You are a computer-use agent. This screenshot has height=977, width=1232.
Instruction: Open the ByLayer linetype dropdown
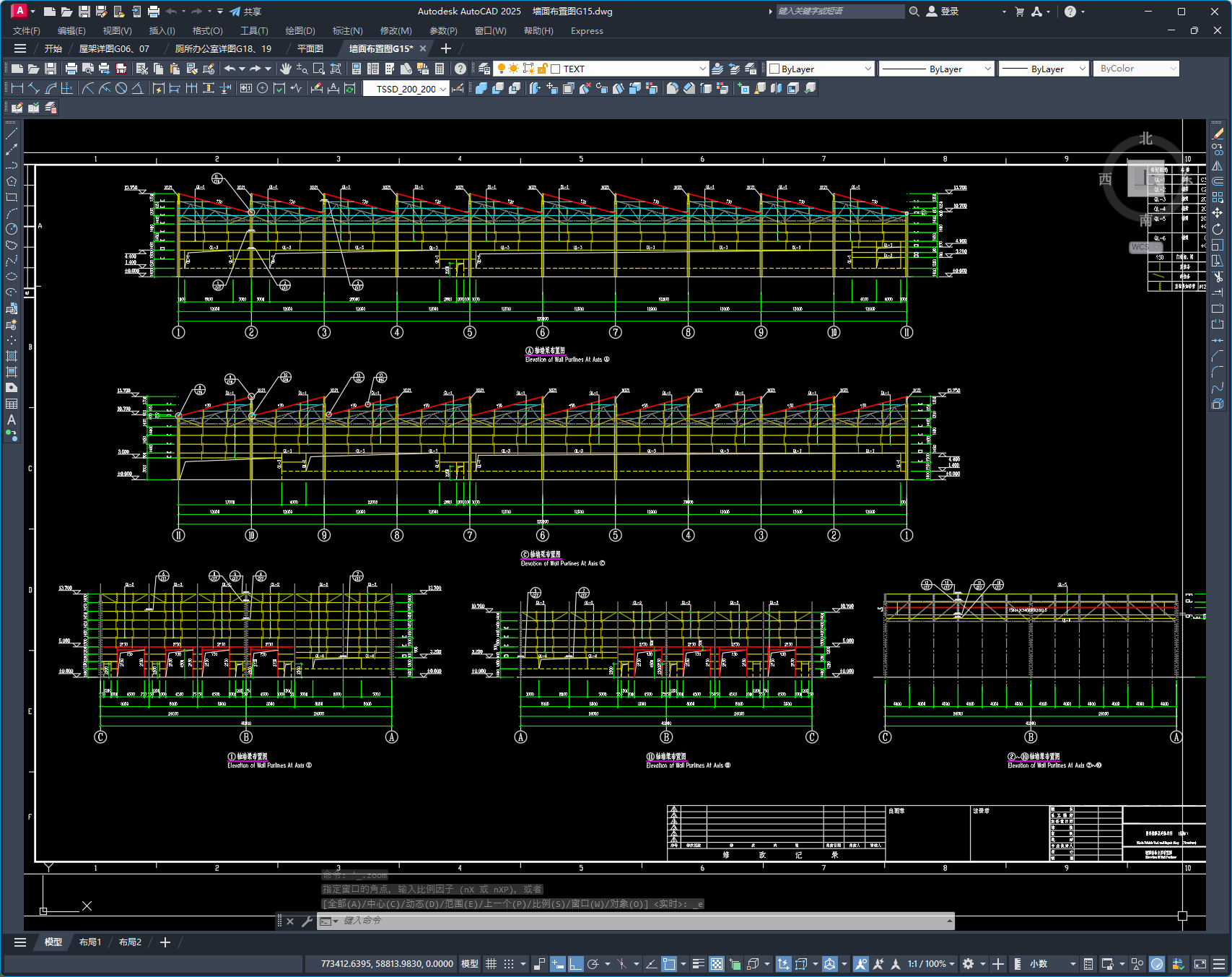tap(988, 69)
